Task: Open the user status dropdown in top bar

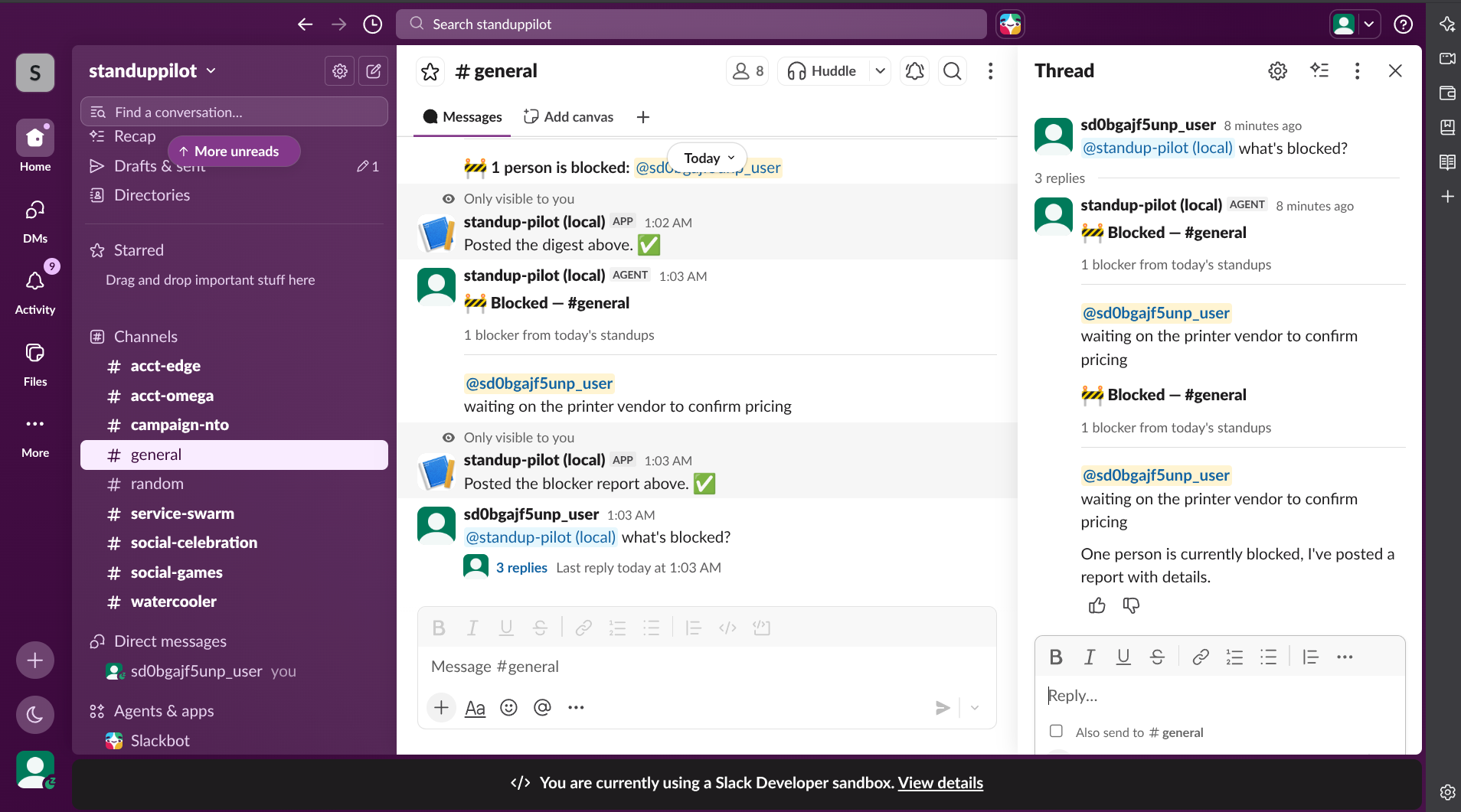Action: coord(1369,24)
